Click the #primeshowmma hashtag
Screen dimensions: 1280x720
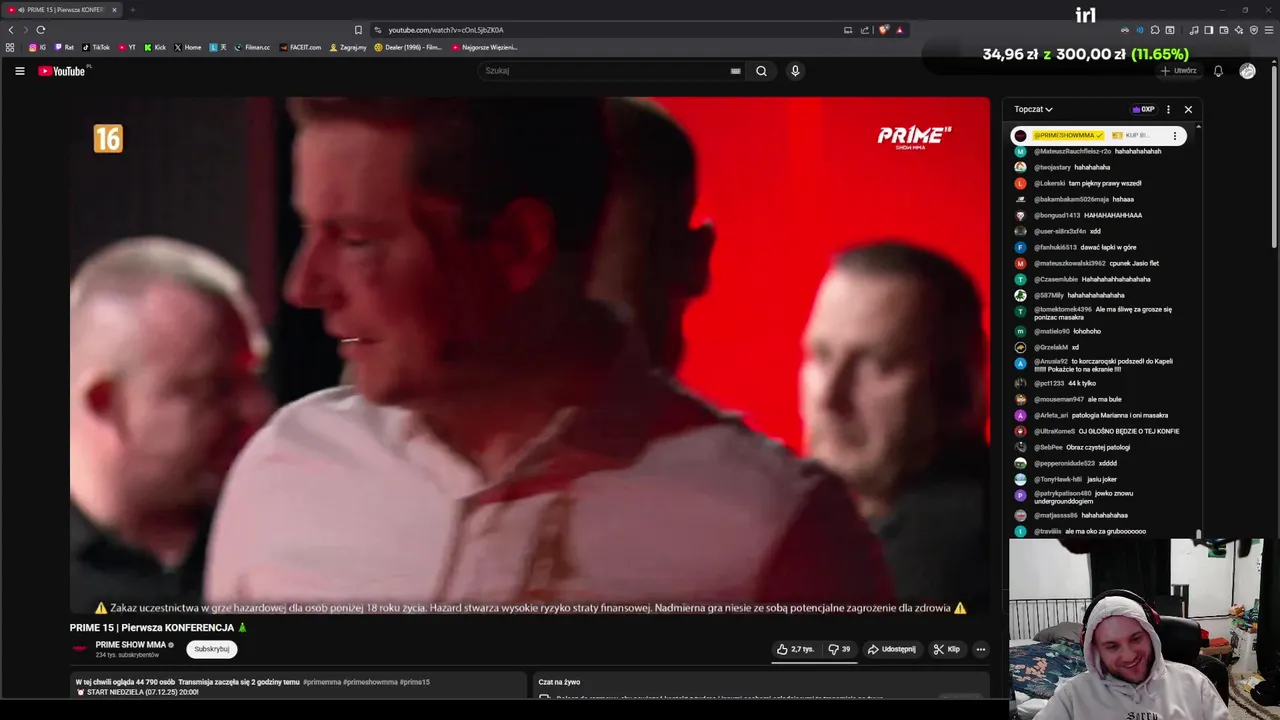(x=370, y=682)
